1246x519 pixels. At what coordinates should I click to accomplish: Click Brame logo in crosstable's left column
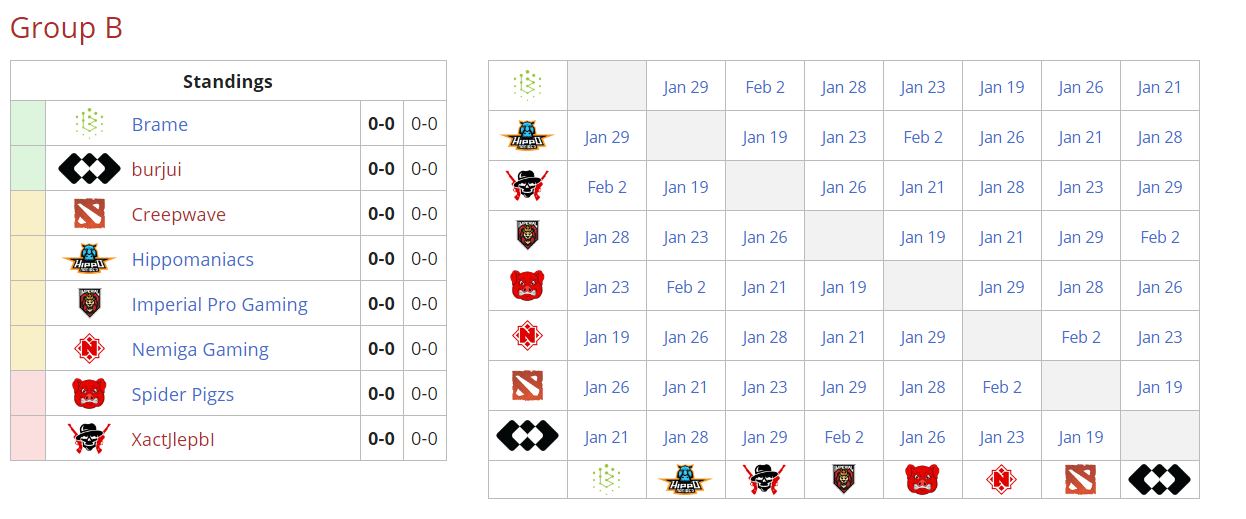pyautogui.click(x=527, y=87)
